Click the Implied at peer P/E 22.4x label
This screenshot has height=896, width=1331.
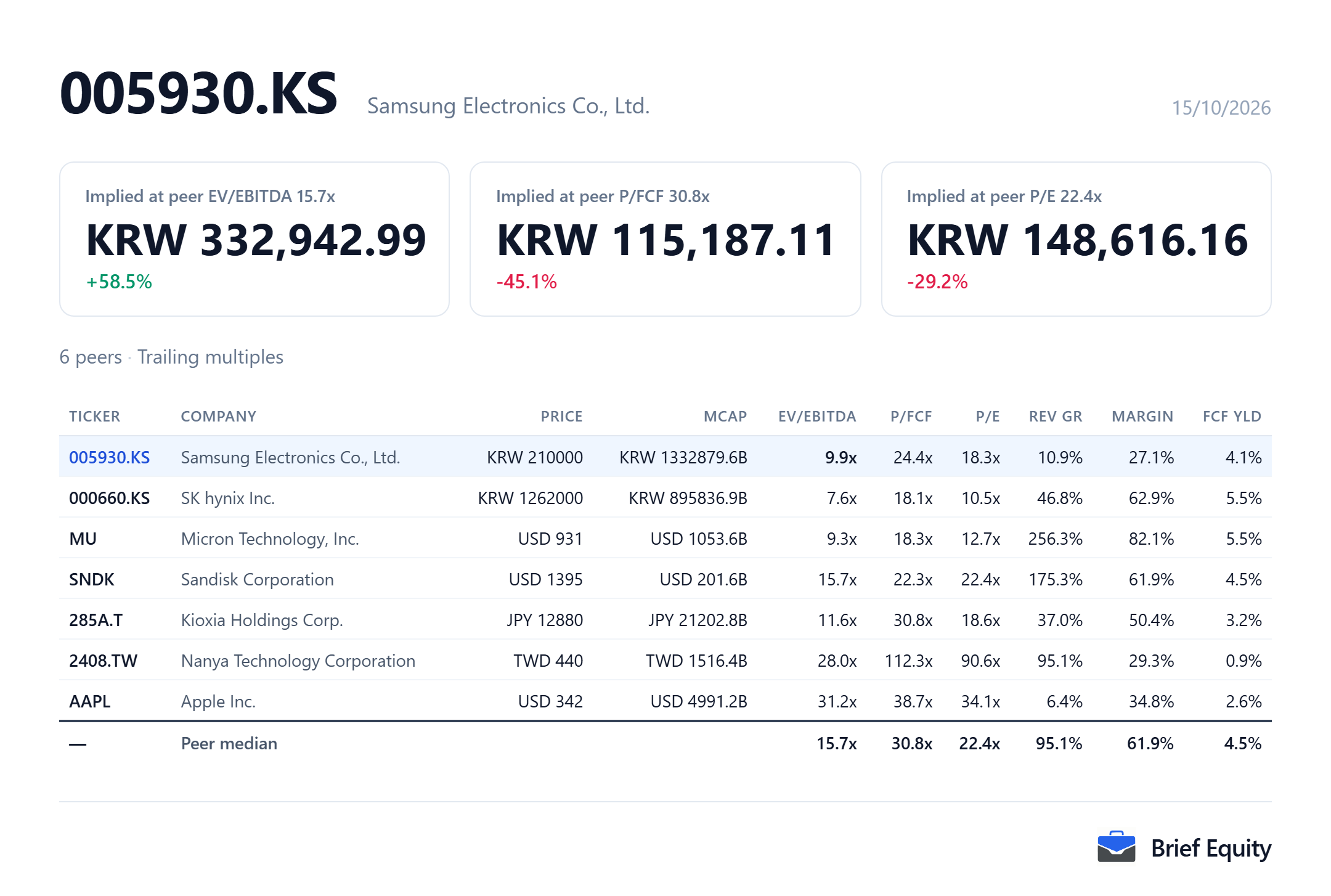coord(1004,196)
